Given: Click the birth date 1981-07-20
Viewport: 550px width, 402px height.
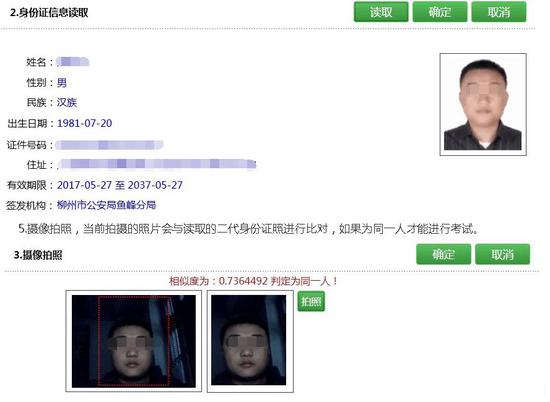Looking at the screenshot, I should click(x=85, y=123).
